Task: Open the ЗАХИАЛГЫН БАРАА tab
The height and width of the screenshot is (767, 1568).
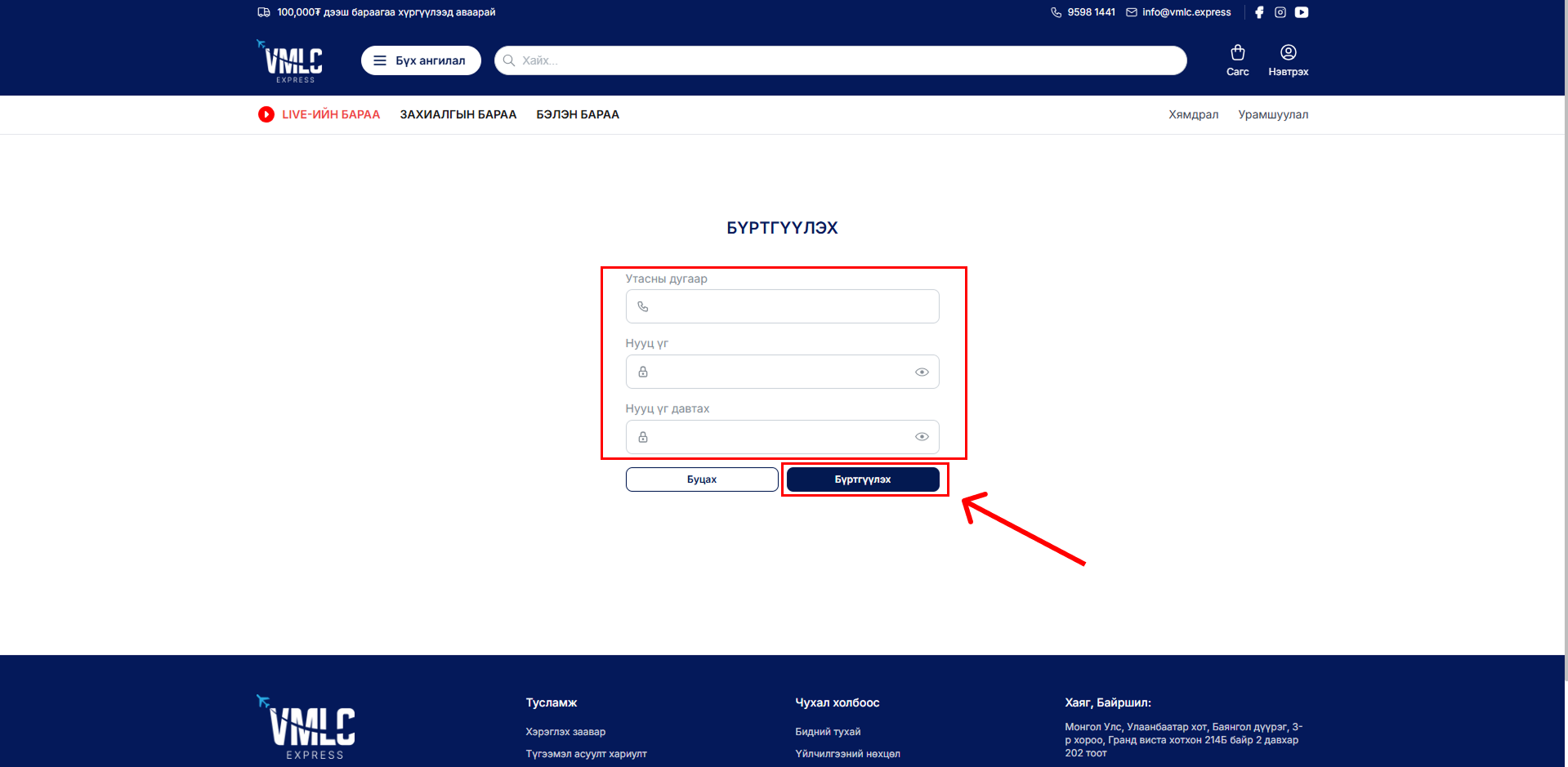Action: pos(458,114)
